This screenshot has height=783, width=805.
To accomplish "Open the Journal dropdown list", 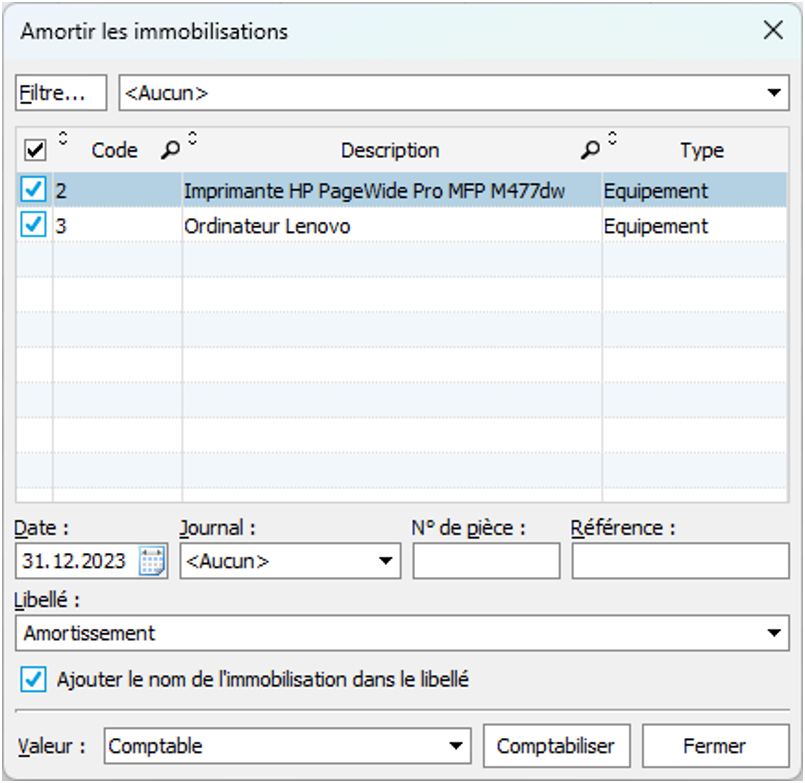I will (387, 561).
